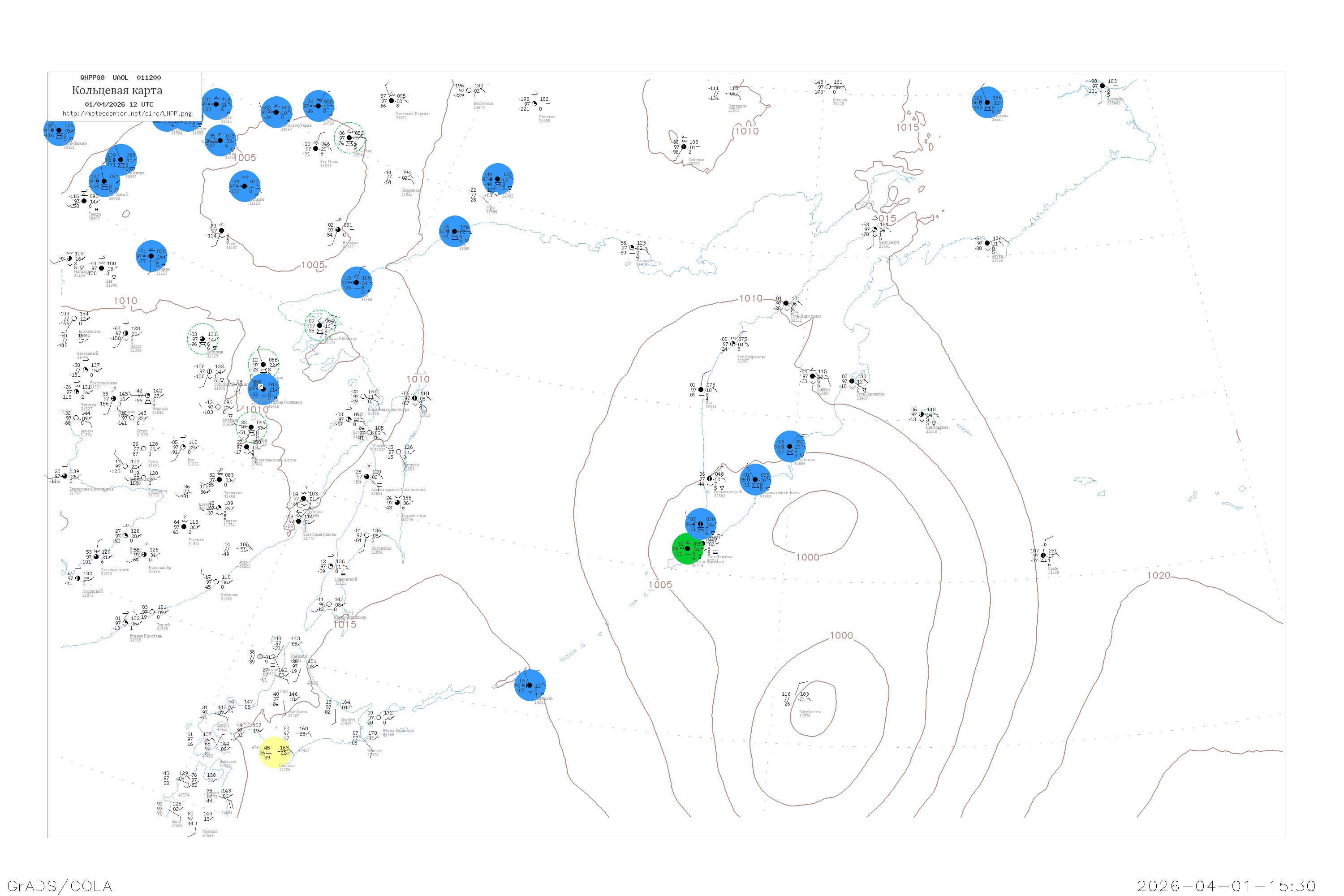Click the Nikolskoye 32618 station symbol
This screenshot has height=896, width=1344.
[922, 414]
